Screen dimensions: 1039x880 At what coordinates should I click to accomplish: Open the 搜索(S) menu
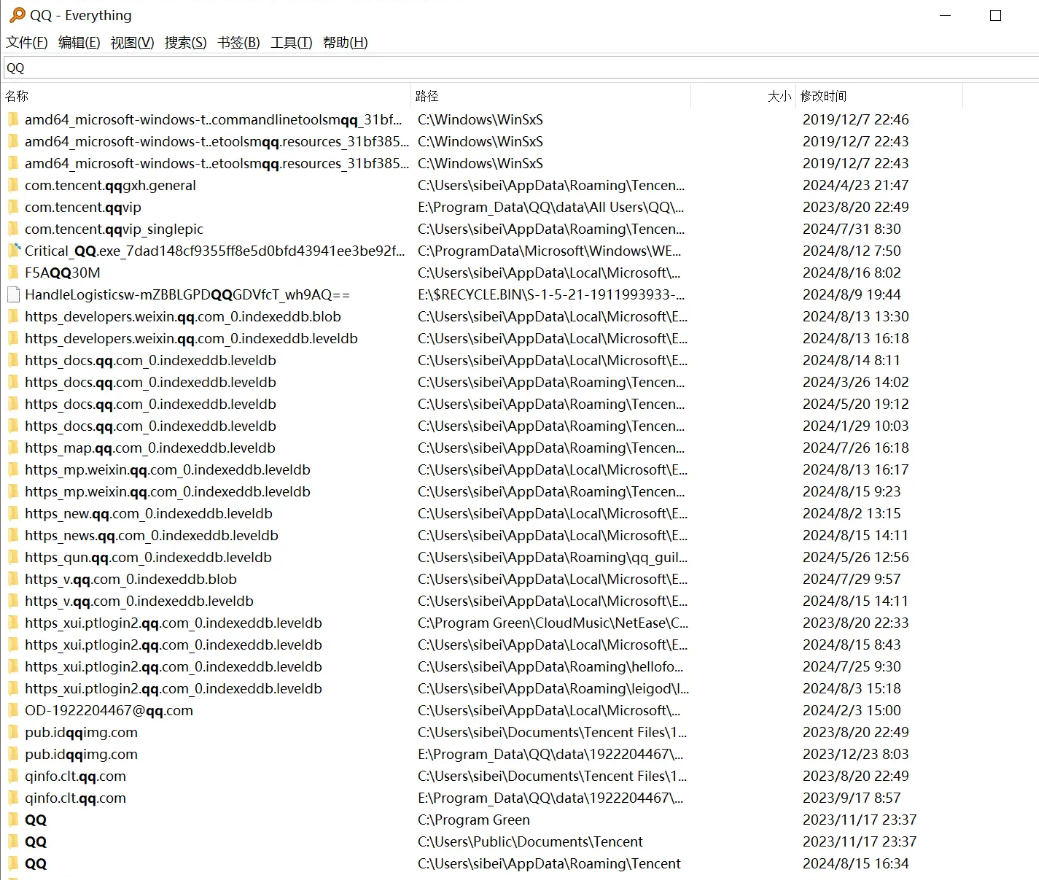pyautogui.click(x=185, y=42)
